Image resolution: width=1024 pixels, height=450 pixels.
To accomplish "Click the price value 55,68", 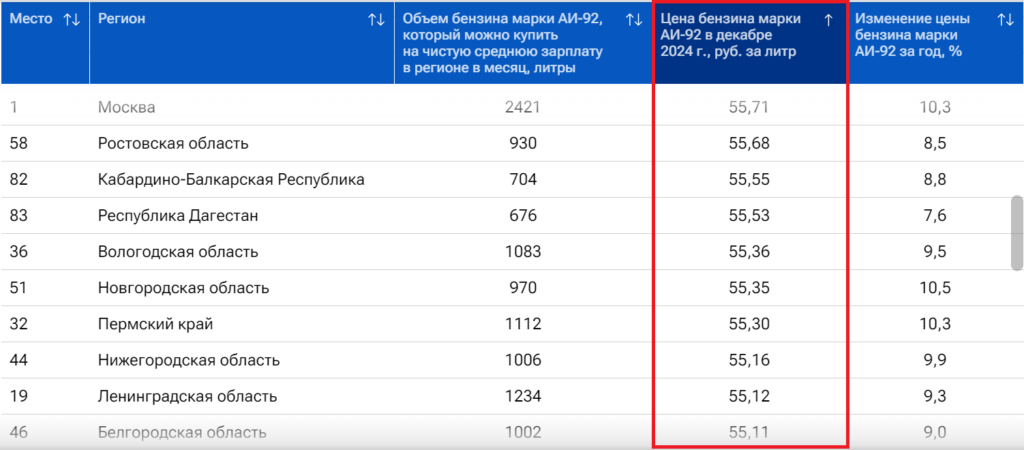I will point(749,143).
